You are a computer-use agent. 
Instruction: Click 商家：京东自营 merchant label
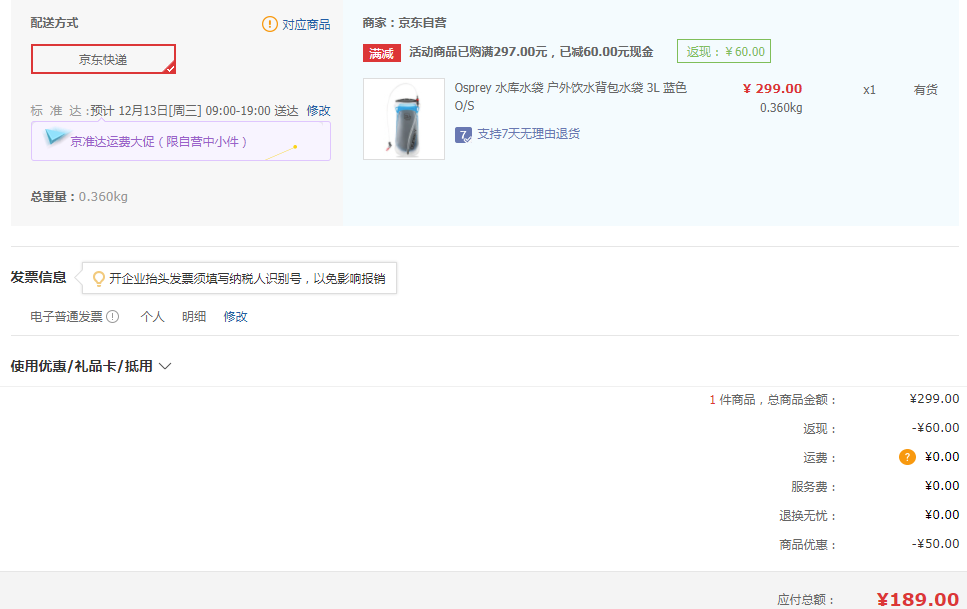point(405,23)
